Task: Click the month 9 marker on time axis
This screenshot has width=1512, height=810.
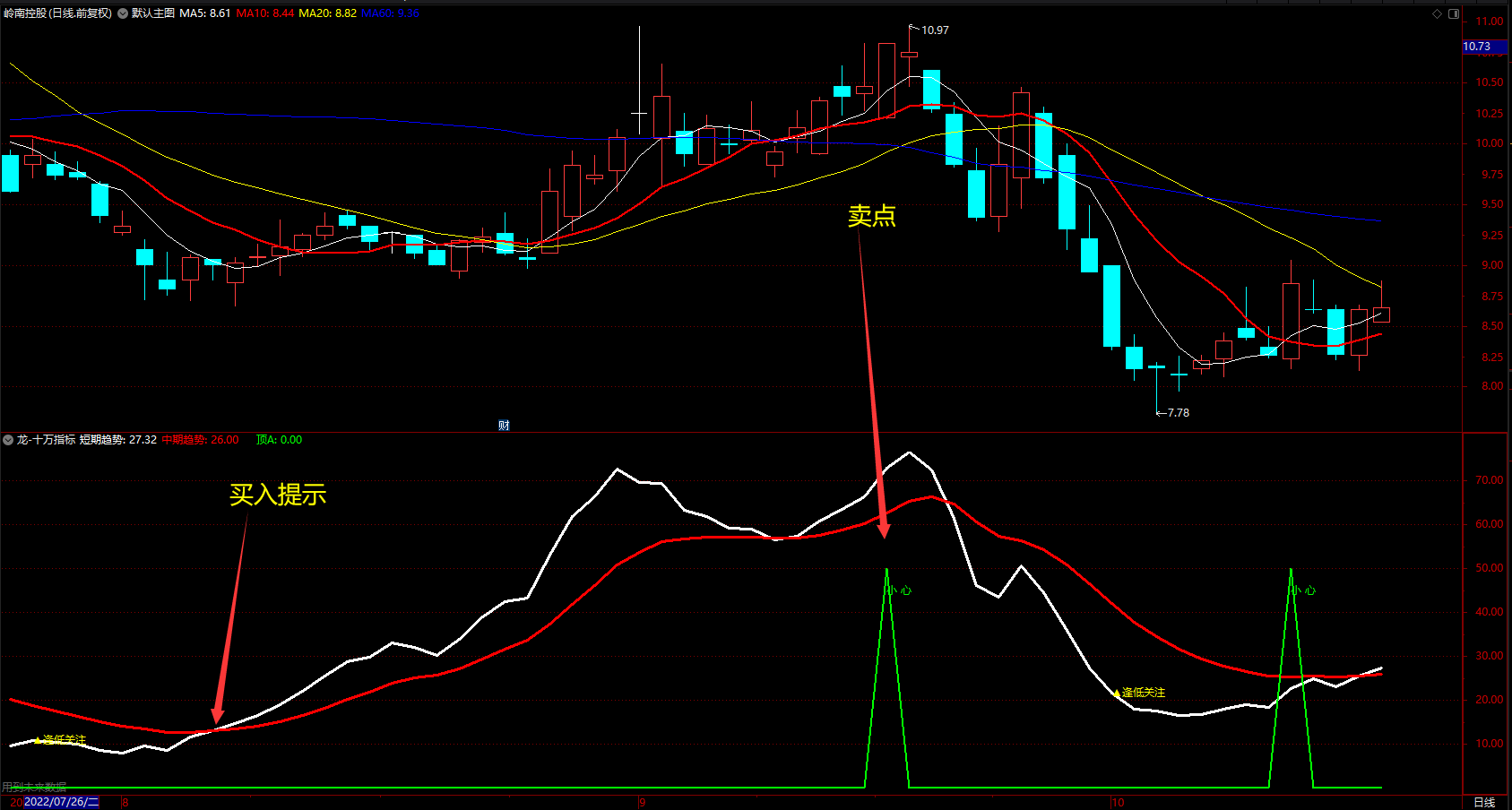Action: point(642,802)
